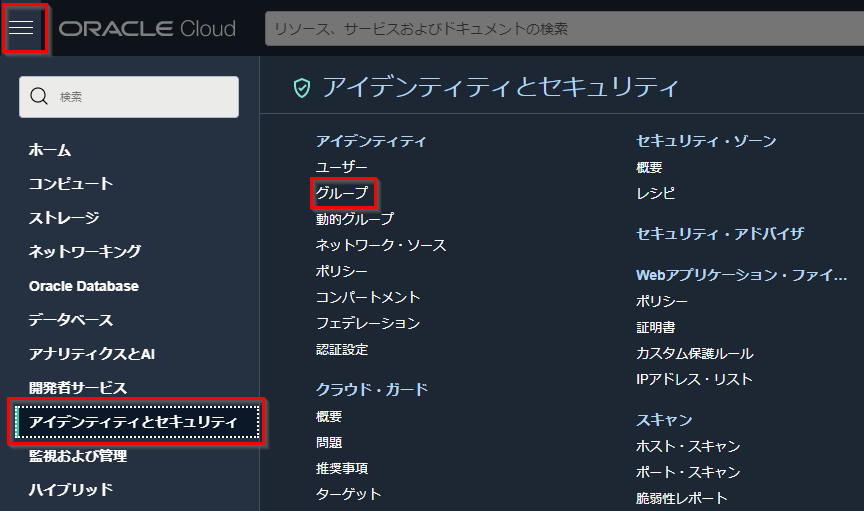Open レシピ under セキュリティ・ゾーン
Screen dimensions: 864x511
pos(655,193)
